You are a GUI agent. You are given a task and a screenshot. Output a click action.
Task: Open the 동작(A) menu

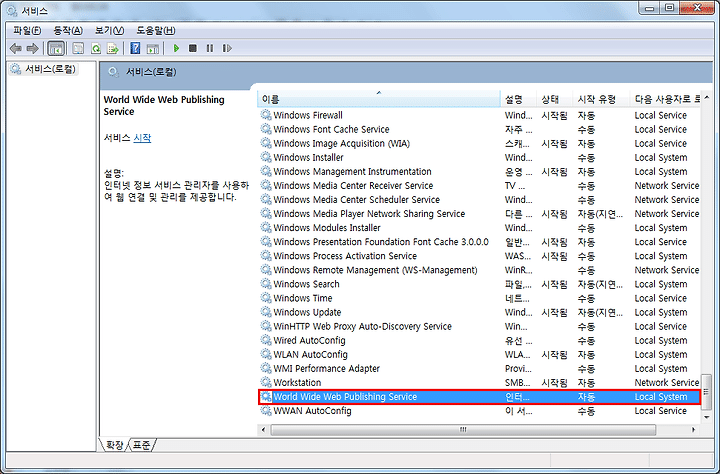[68, 31]
